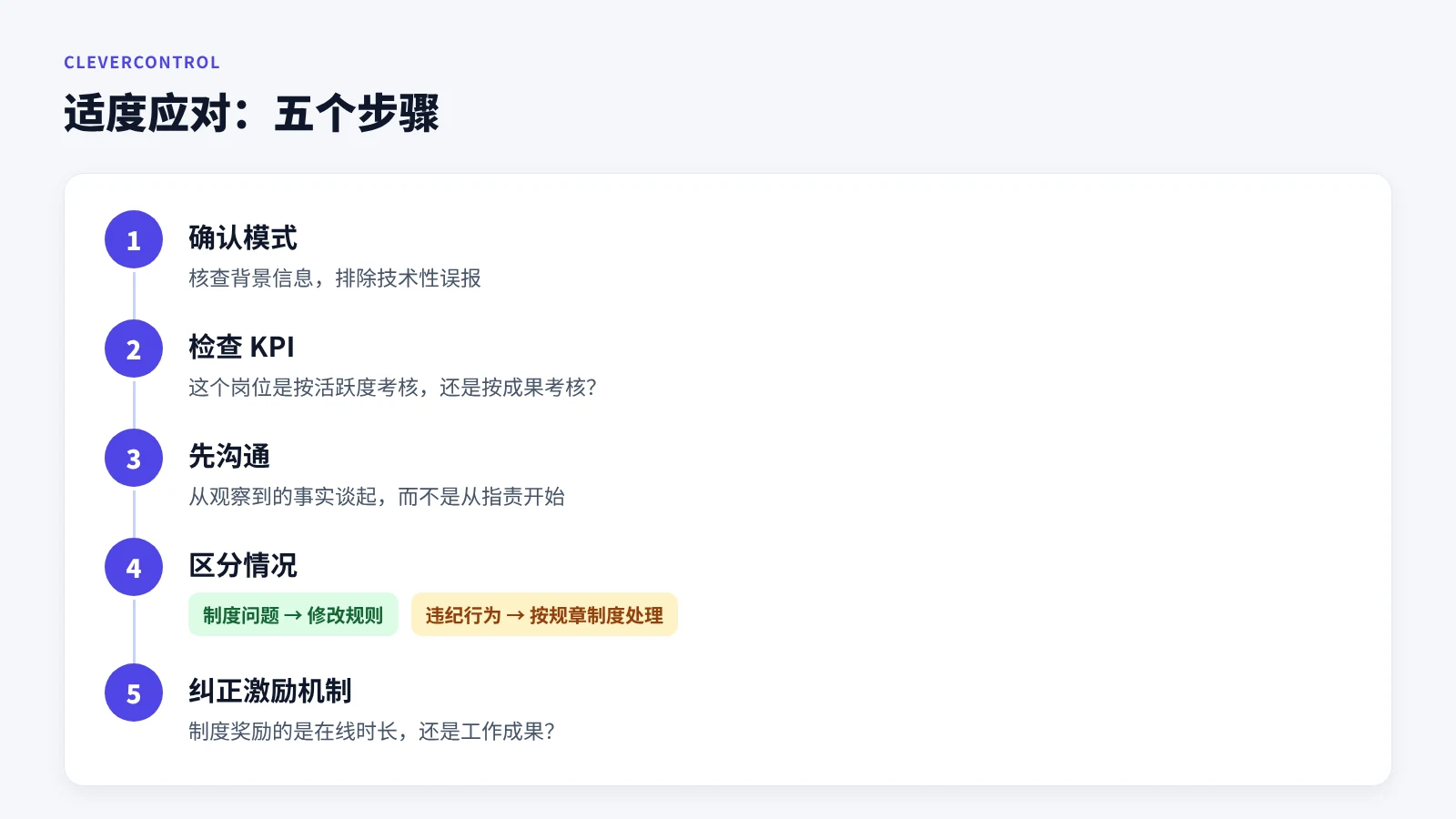1456x819 pixels.
Task: Click the text 核查背景信息，排除技术性误报
Action: click(335, 278)
